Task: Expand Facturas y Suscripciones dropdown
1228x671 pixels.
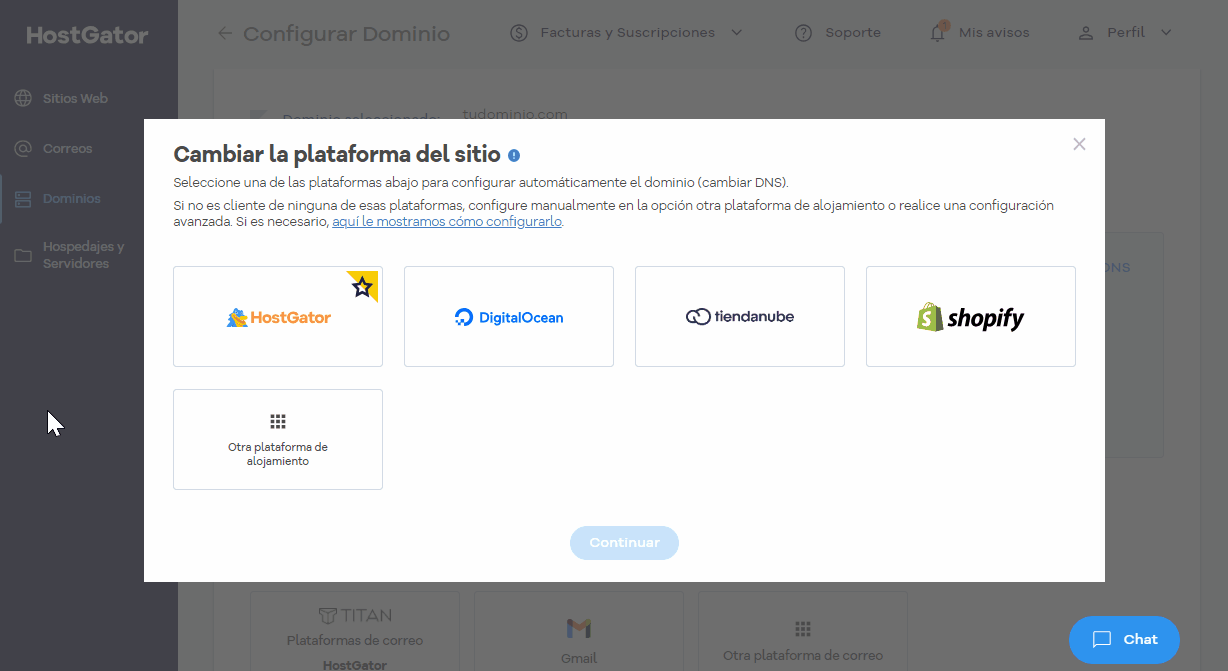Action: tap(627, 33)
